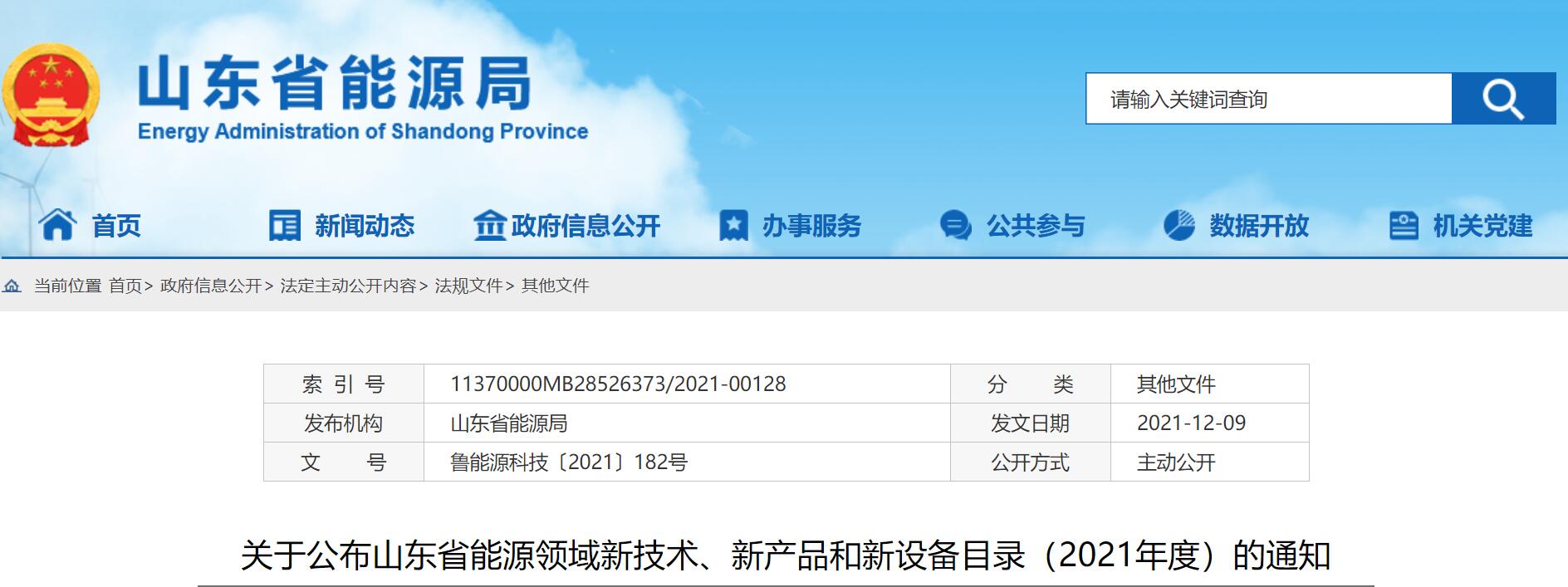Screen dimensions: 1568x587
Task: Open the 首页 navigation menu item
Action: click(116, 225)
